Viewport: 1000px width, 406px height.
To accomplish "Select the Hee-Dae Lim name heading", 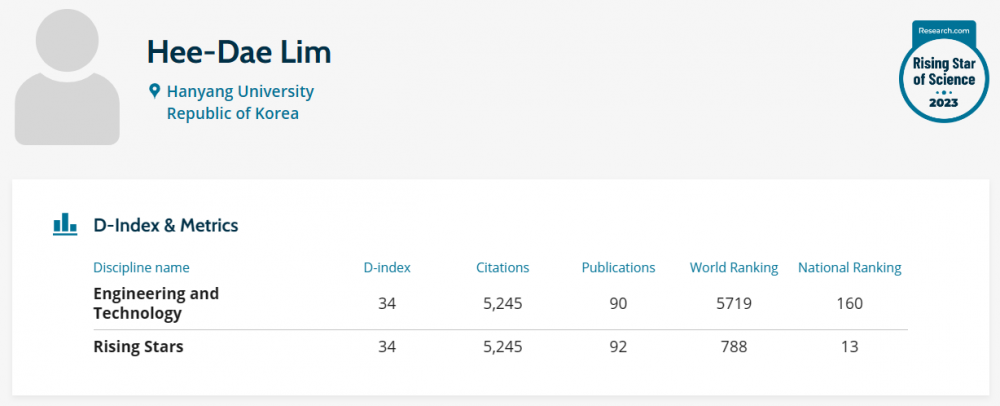I will [238, 51].
